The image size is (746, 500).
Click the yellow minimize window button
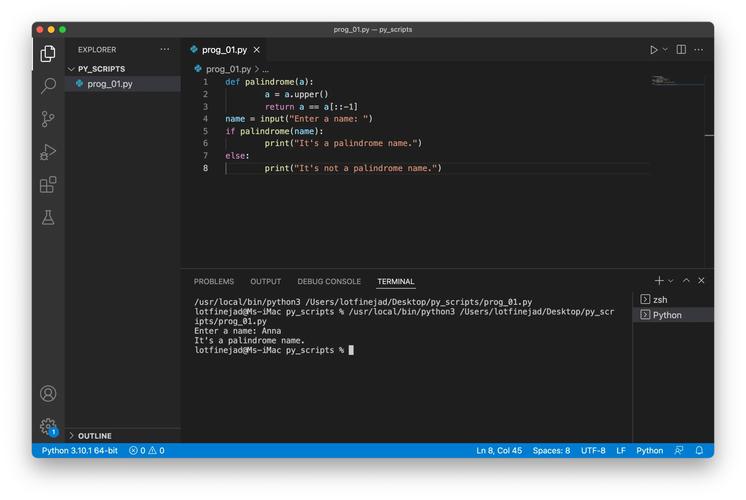pyautogui.click(x=51, y=29)
